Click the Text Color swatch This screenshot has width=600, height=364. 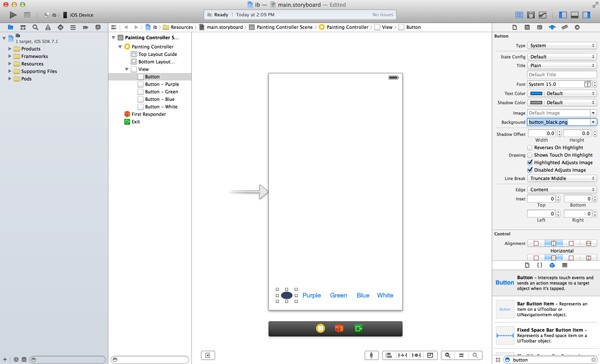click(x=536, y=93)
